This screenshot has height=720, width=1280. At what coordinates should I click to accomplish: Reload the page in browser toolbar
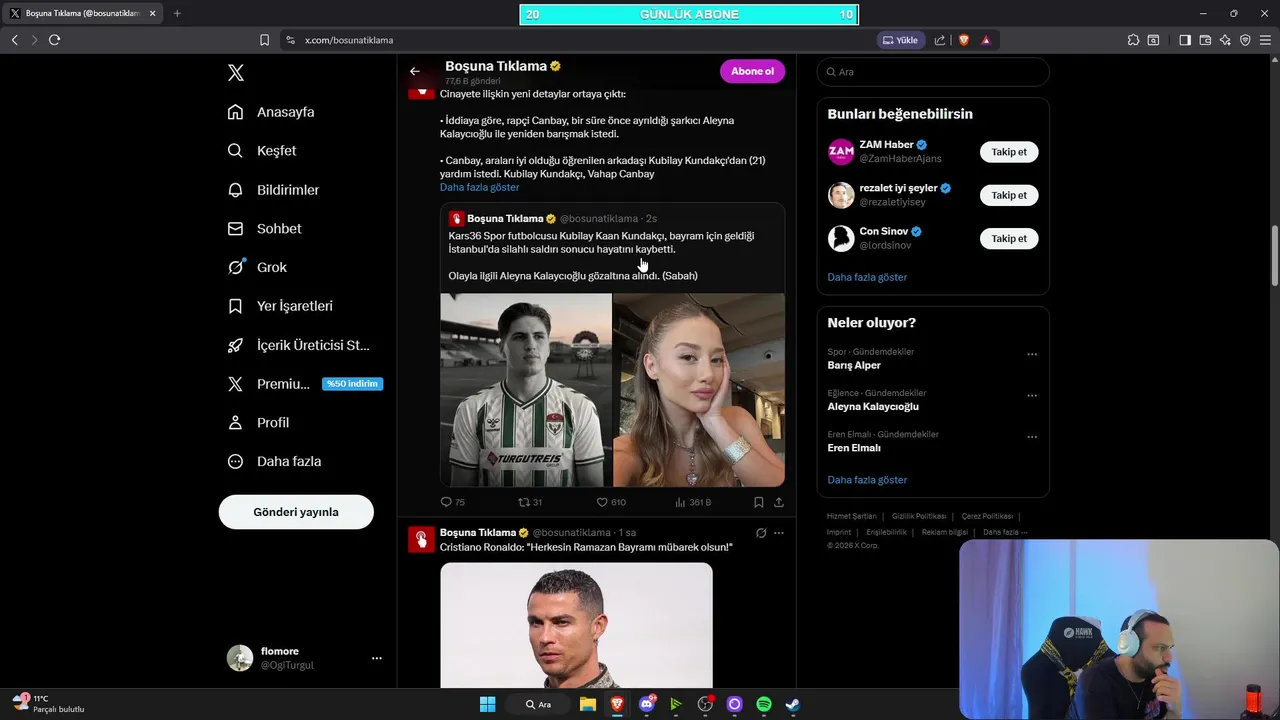click(x=54, y=40)
